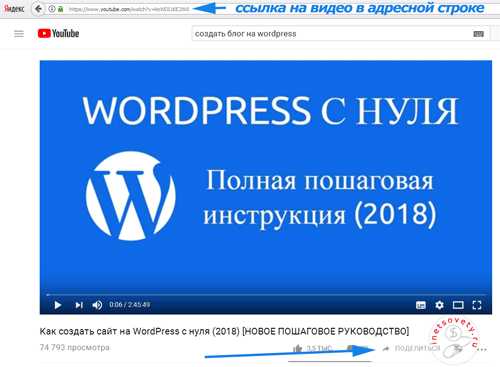Switch to theater mode
Image resolution: width=500 pixels, height=367 pixels.
[458, 305]
